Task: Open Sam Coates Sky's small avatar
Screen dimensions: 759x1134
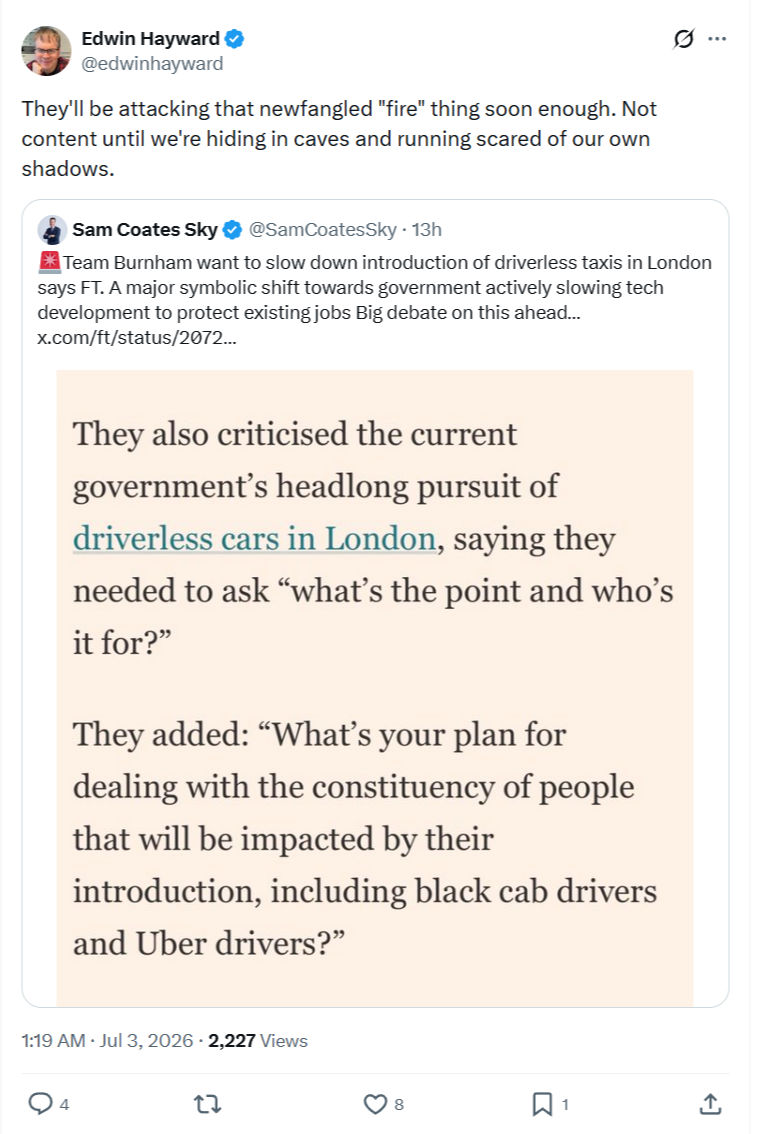Action: [52, 230]
